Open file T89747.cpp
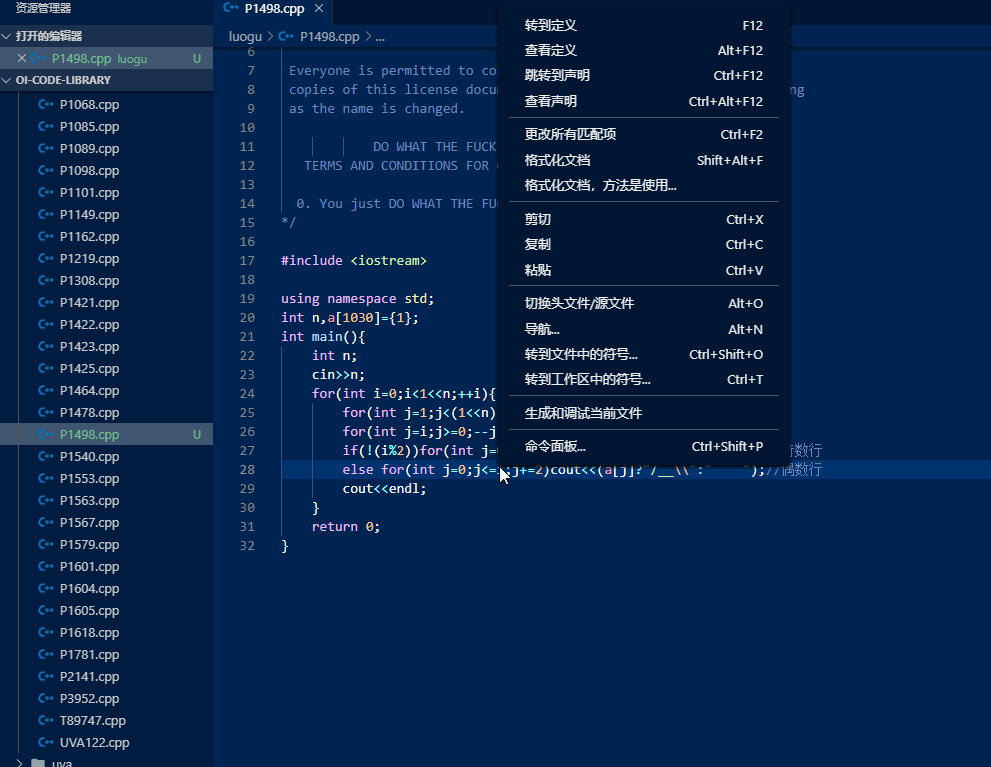The height and width of the screenshot is (767, 991). tap(93, 721)
